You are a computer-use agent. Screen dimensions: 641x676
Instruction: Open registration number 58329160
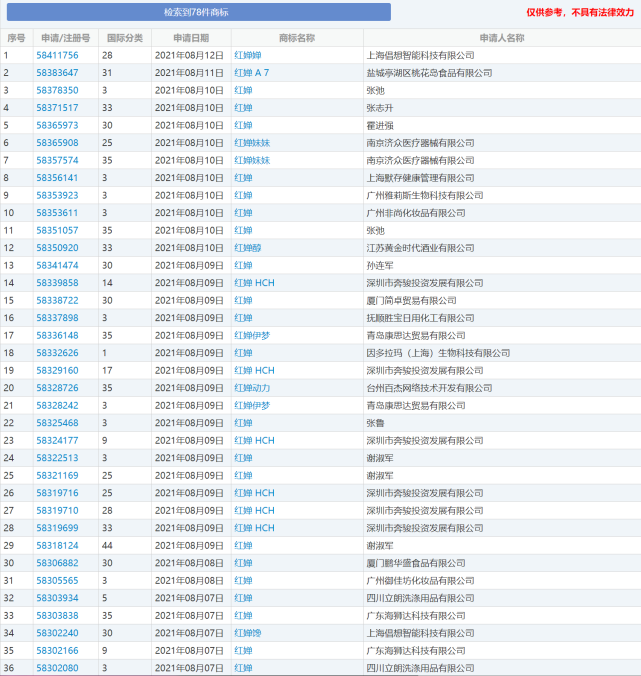tap(57, 370)
